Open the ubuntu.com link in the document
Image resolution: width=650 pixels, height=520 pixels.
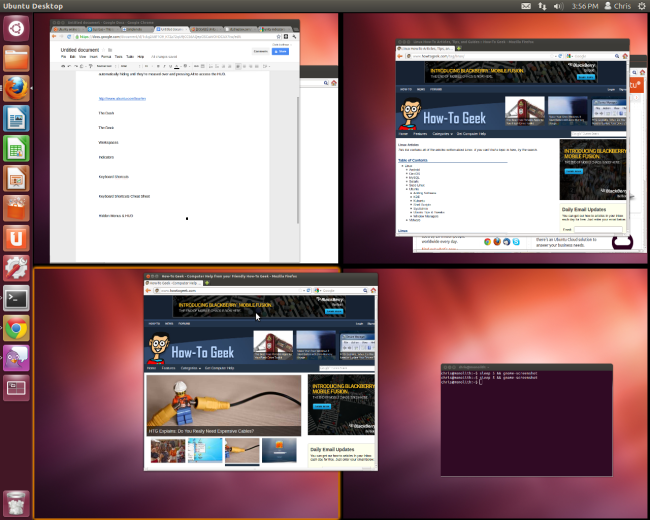click(x=122, y=99)
